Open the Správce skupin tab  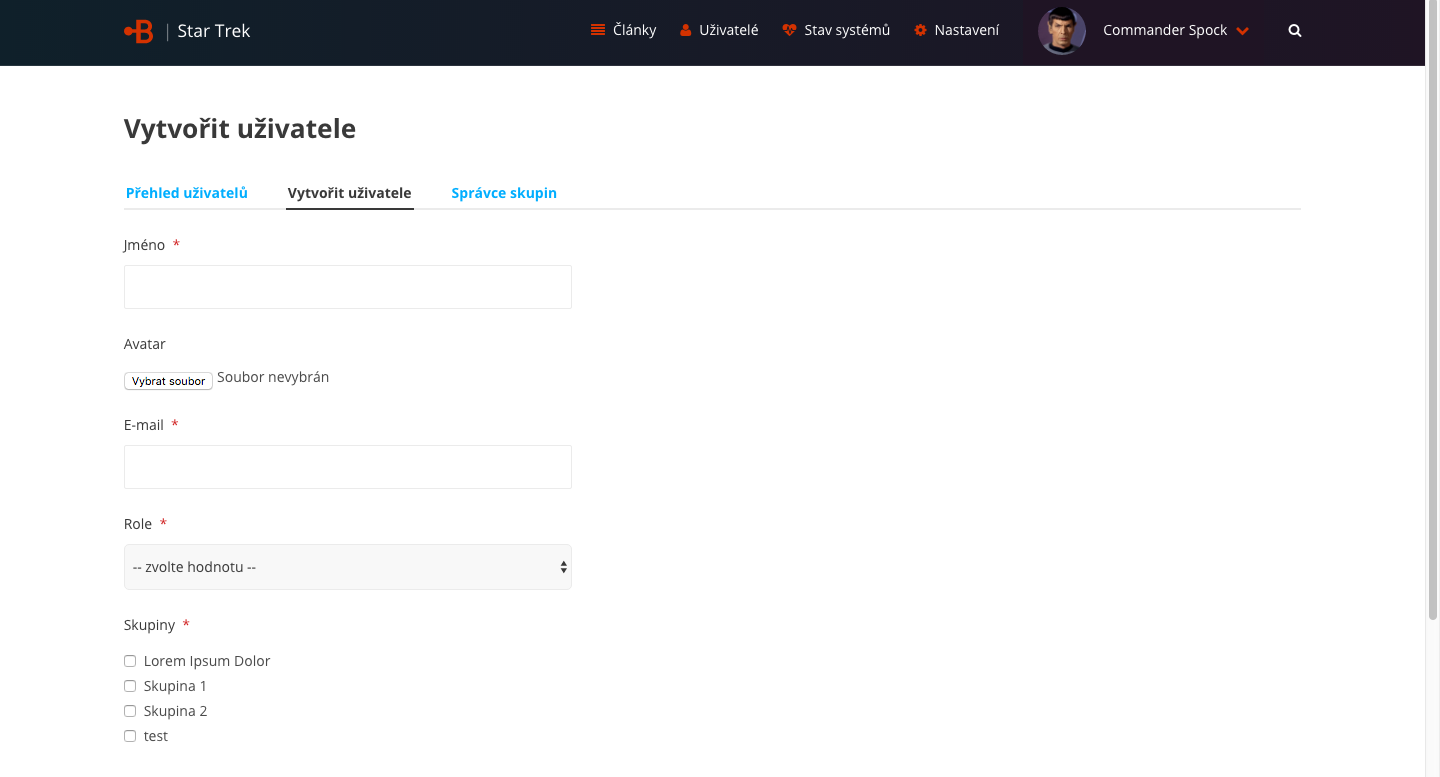click(x=504, y=193)
